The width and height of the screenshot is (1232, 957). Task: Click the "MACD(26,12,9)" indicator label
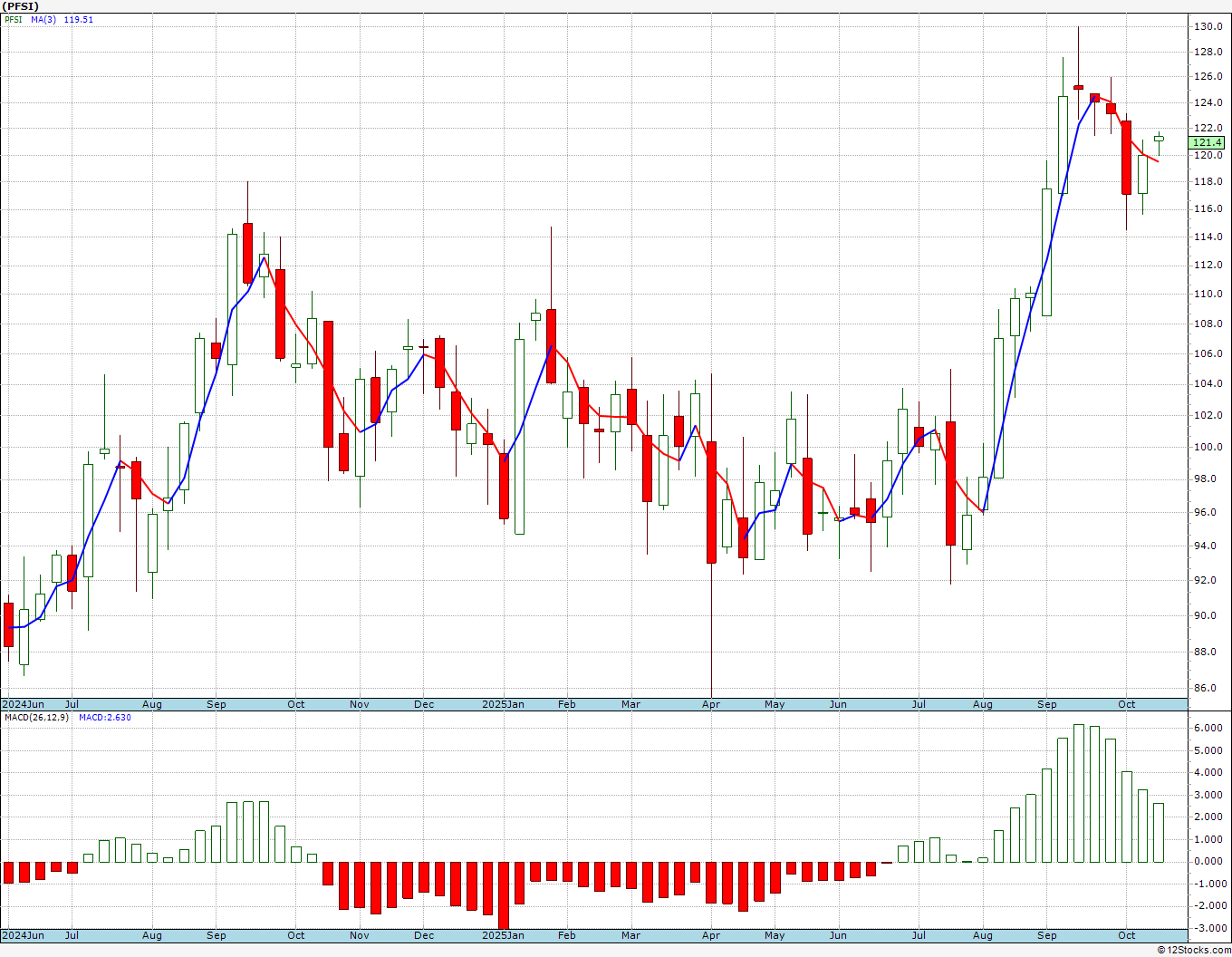pyautogui.click(x=36, y=717)
